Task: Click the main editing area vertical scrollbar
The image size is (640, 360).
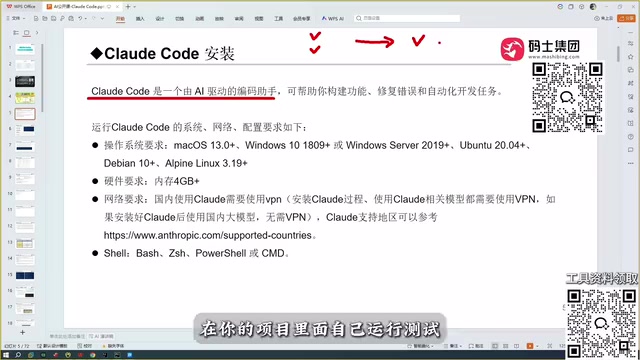Action: pos(618,53)
